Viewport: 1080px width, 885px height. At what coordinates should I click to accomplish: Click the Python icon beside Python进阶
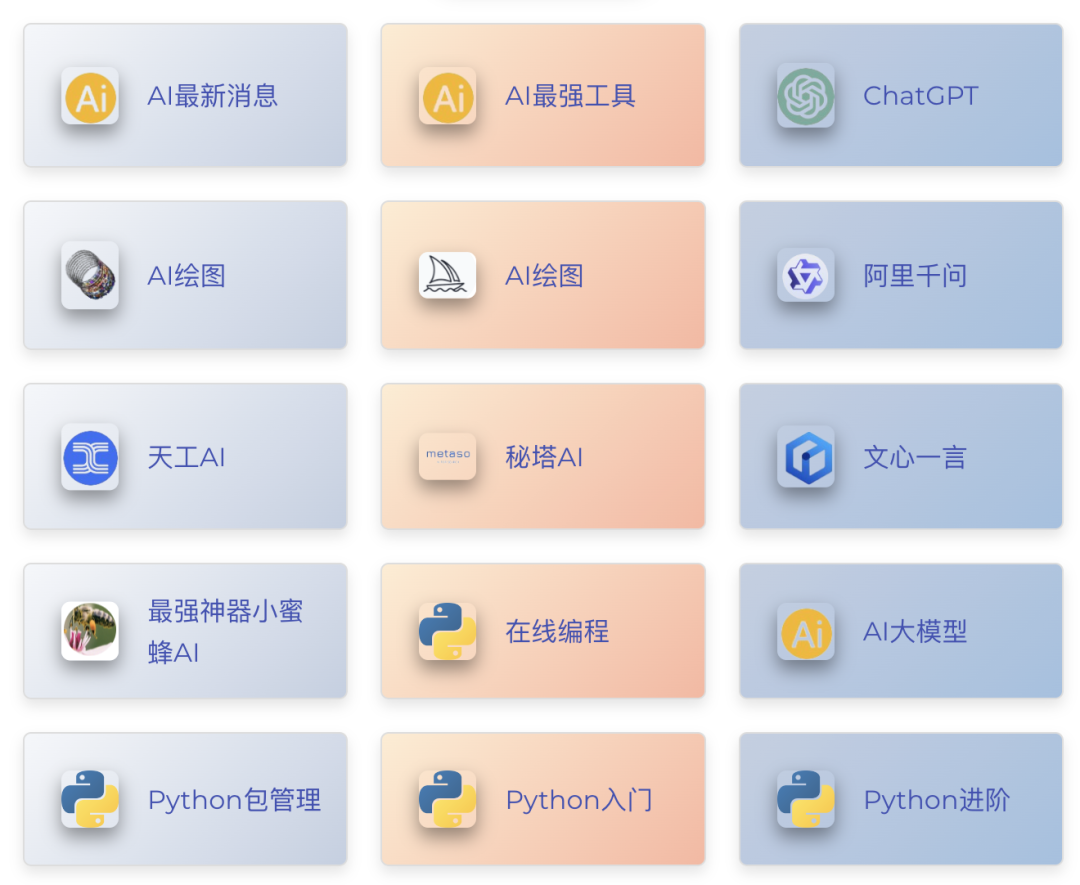(x=806, y=799)
